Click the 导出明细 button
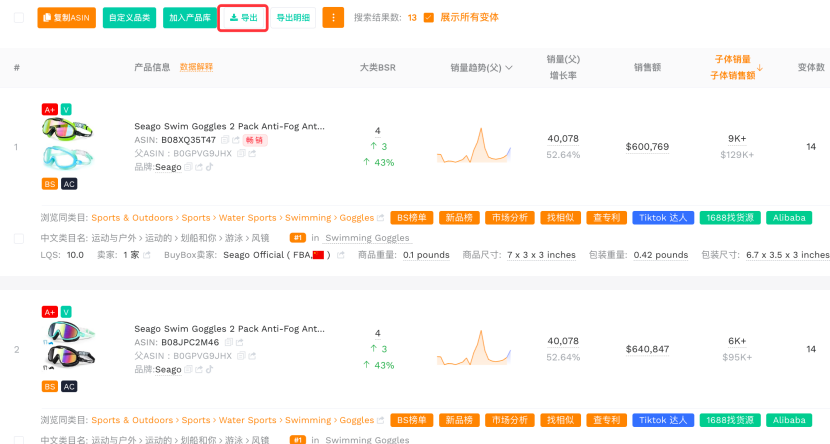This screenshot has height=444, width=830. point(293,17)
